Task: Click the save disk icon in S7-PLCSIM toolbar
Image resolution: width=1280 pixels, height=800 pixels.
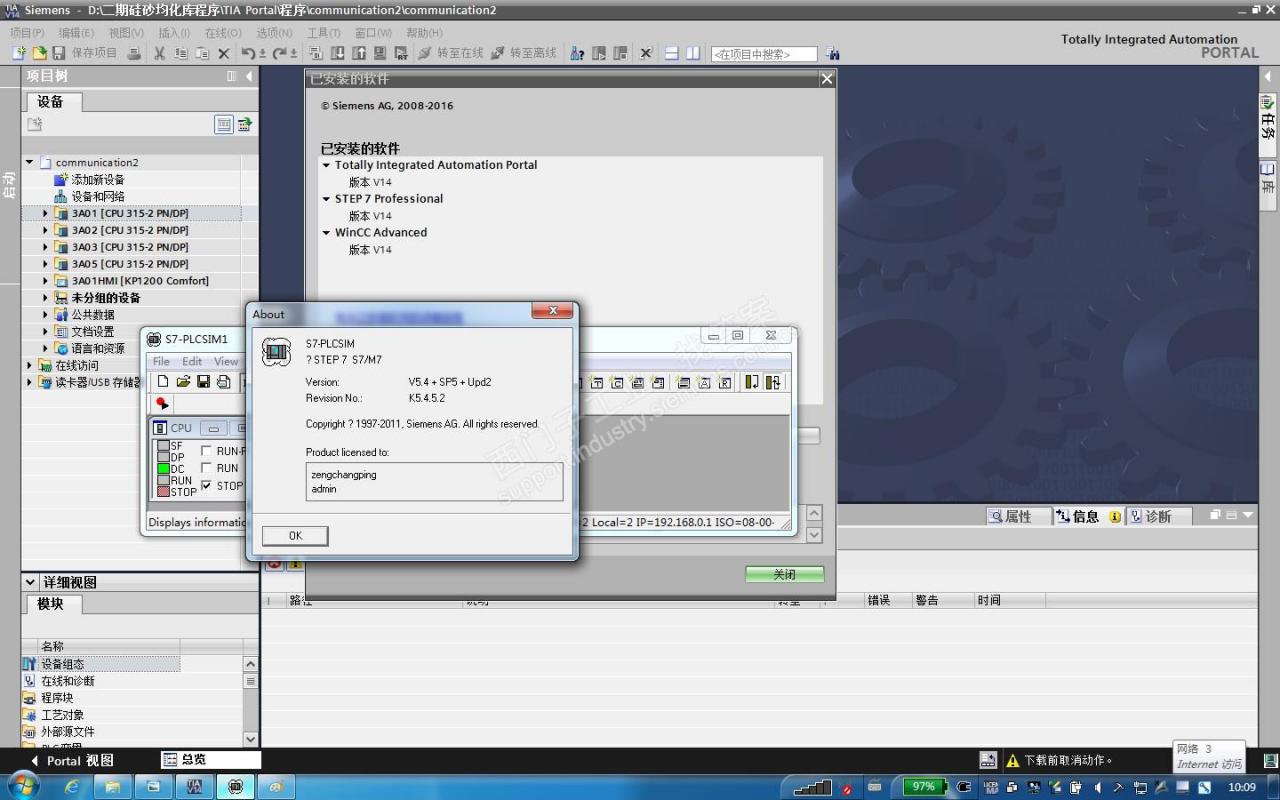Action: point(203,382)
